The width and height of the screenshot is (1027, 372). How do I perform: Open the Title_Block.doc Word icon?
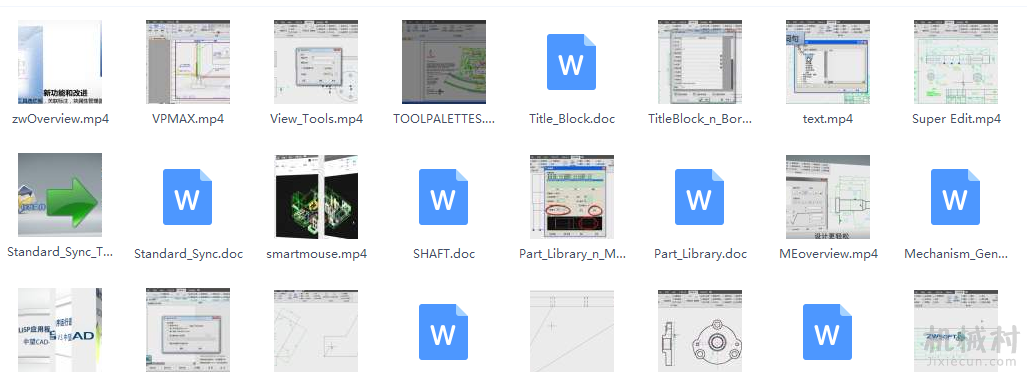point(572,62)
